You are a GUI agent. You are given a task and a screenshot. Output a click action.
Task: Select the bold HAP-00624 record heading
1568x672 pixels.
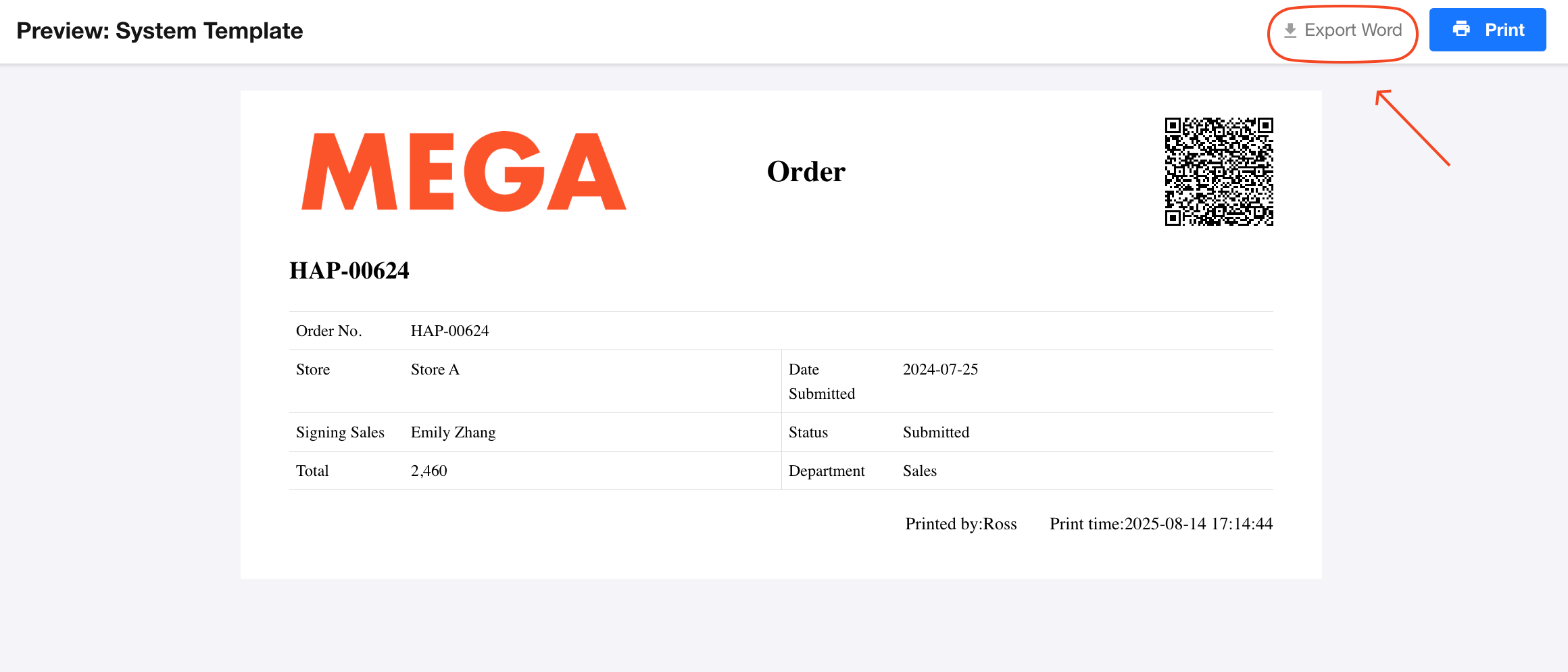point(349,270)
